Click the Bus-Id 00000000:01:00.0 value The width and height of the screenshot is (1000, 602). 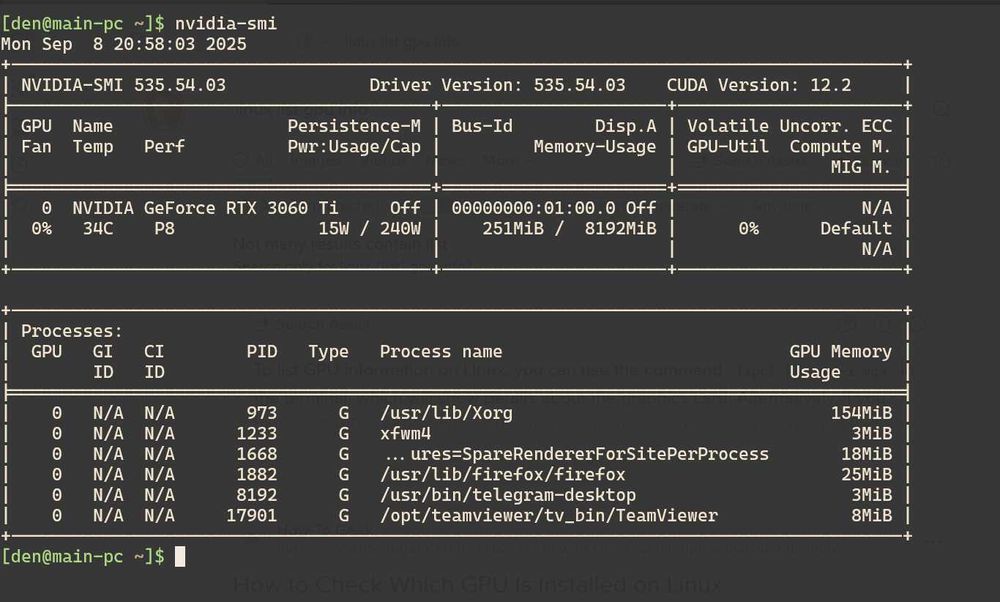(x=538, y=208)
